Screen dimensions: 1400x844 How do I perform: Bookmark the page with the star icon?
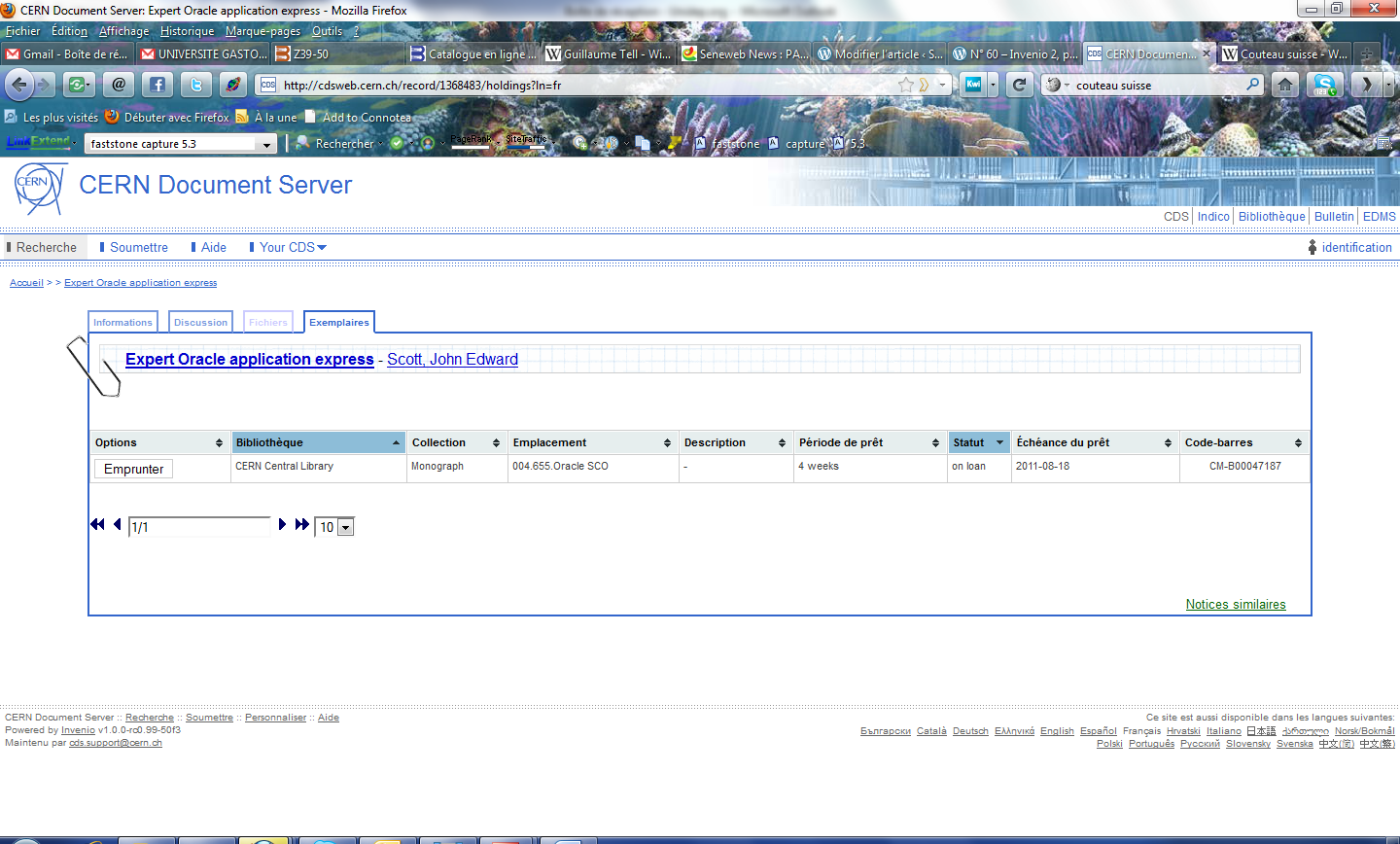click(x=906, y=86)
